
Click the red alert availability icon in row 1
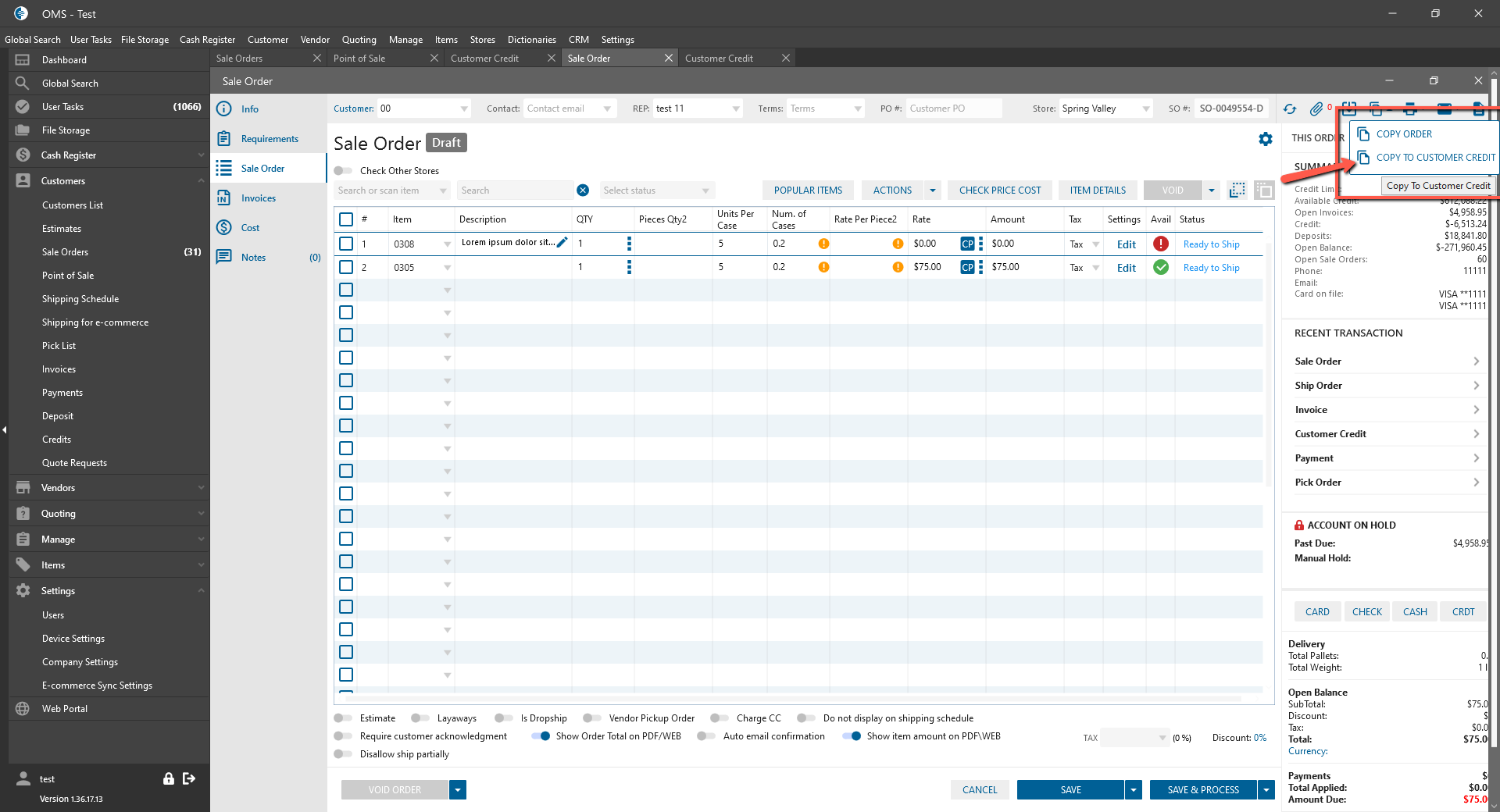coord(1161,244)
